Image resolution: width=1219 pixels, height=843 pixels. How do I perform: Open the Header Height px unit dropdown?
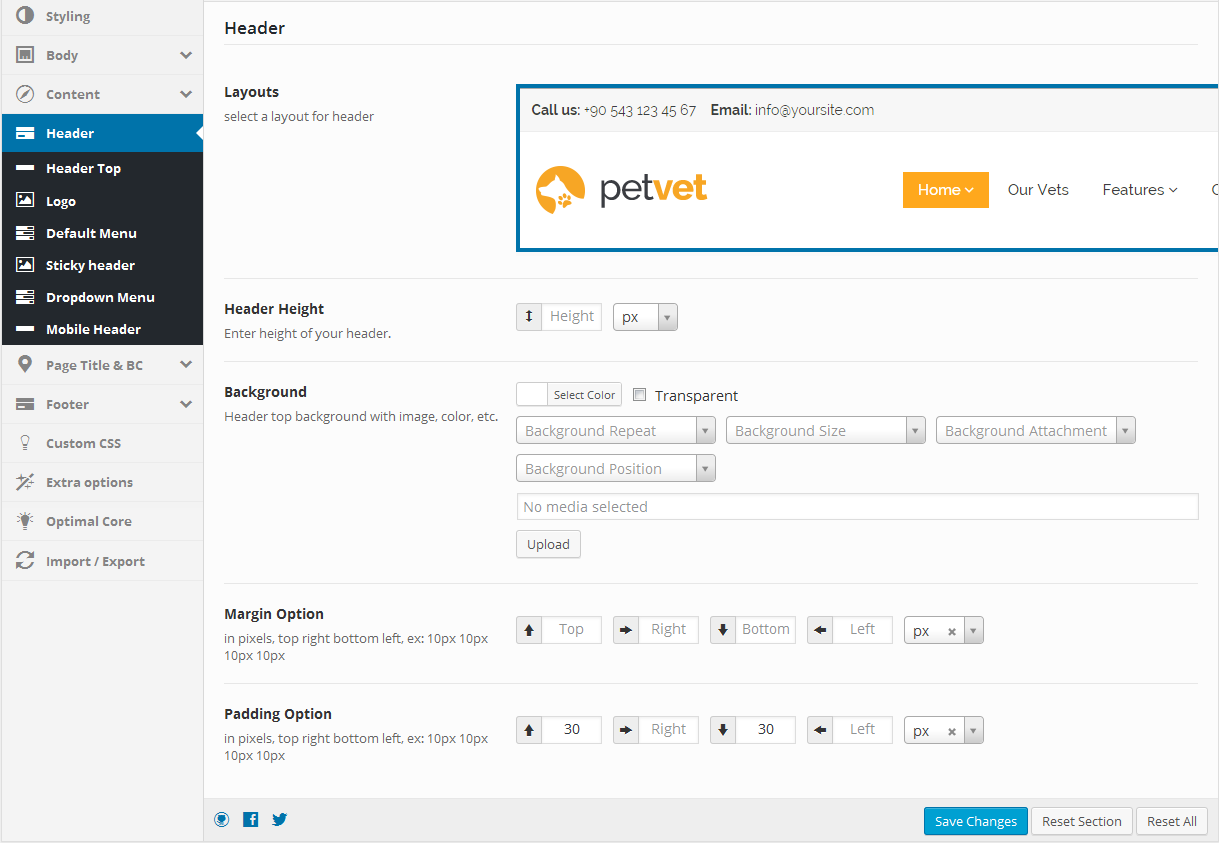tap(645, 317)
